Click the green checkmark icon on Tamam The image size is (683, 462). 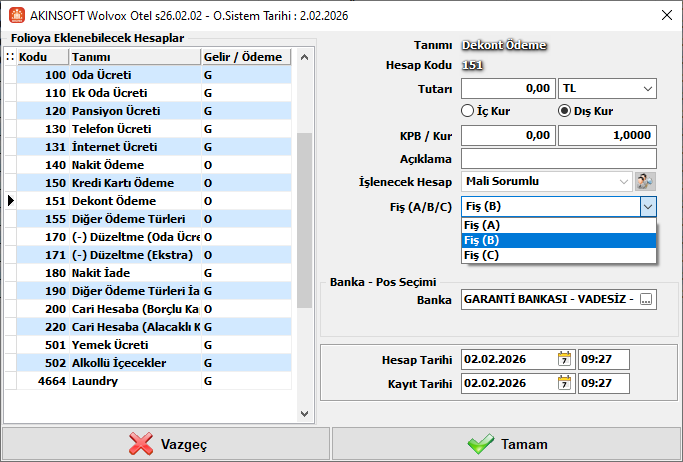481,444
